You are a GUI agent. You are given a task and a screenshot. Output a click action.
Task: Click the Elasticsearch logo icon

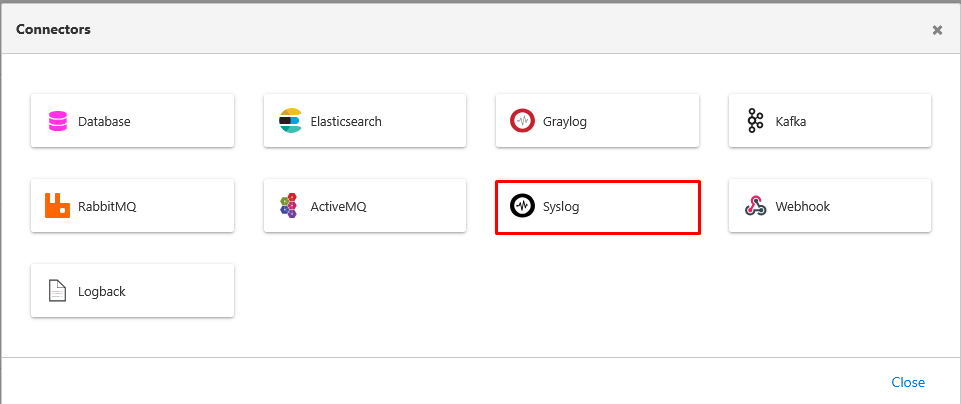tap(290, 122)
